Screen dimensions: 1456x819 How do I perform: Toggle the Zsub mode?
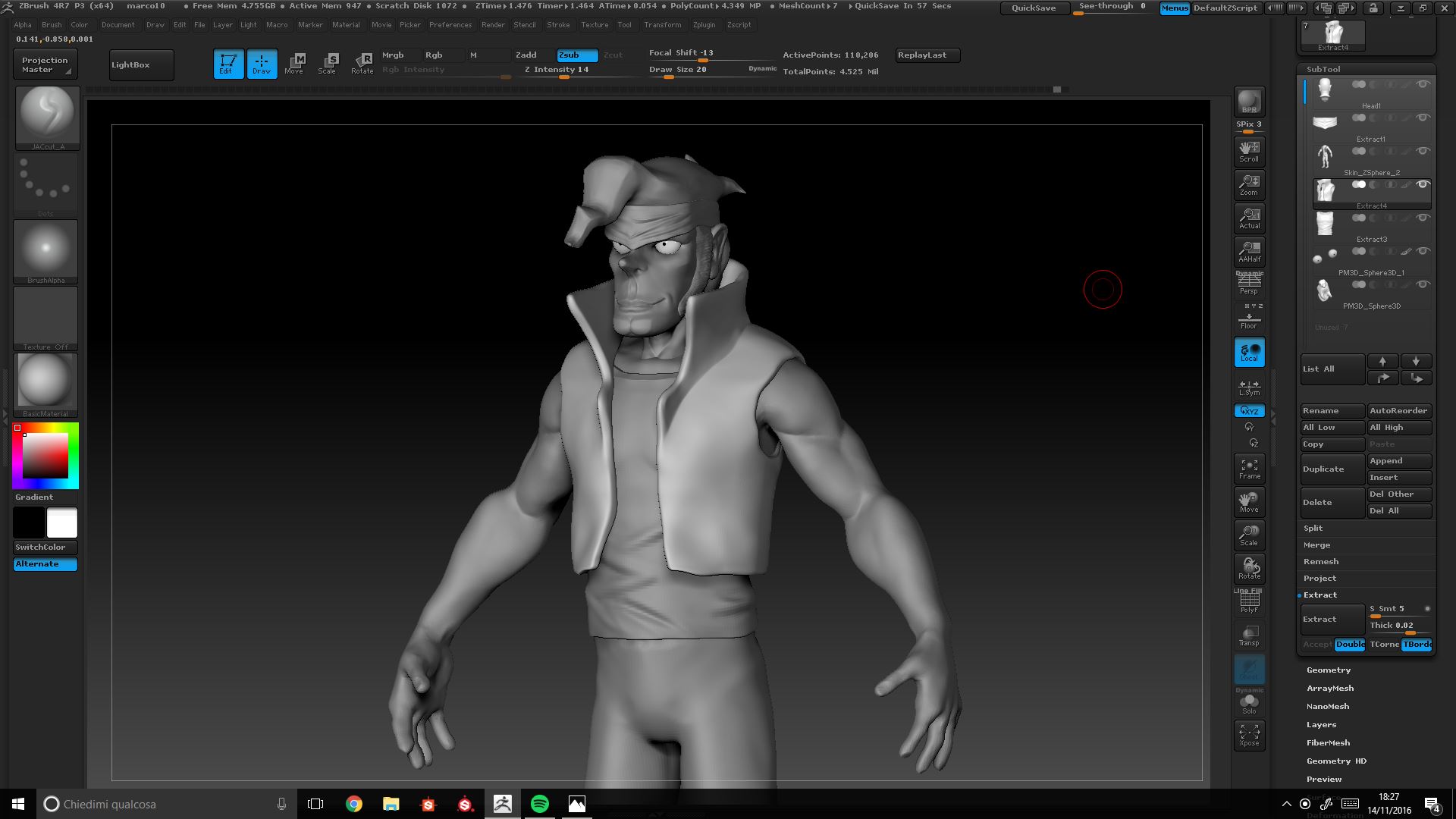click(x=577, y=55)
